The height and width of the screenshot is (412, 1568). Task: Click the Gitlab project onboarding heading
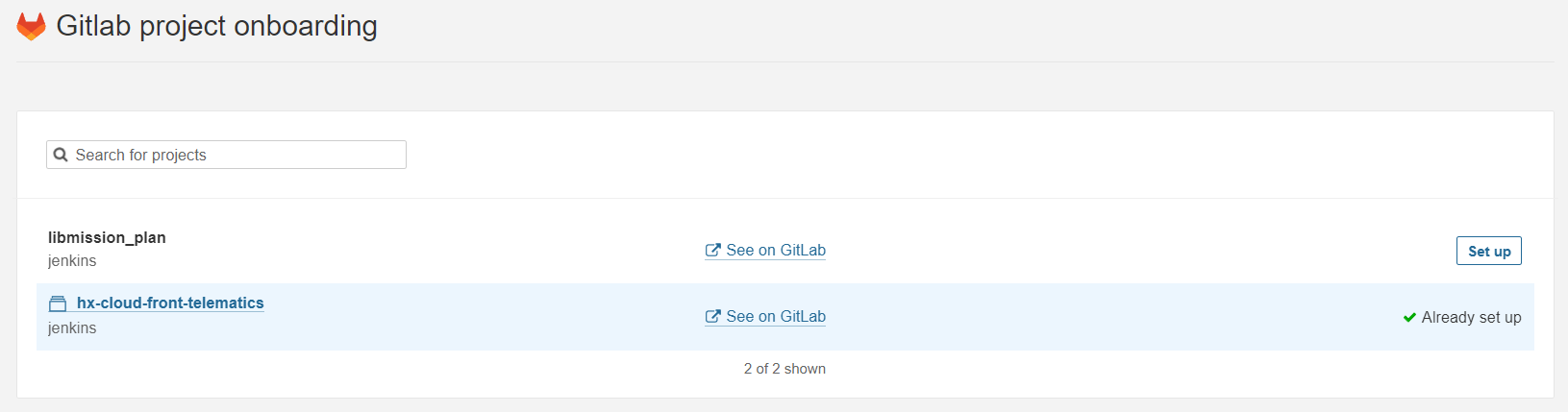pos(216,26)
